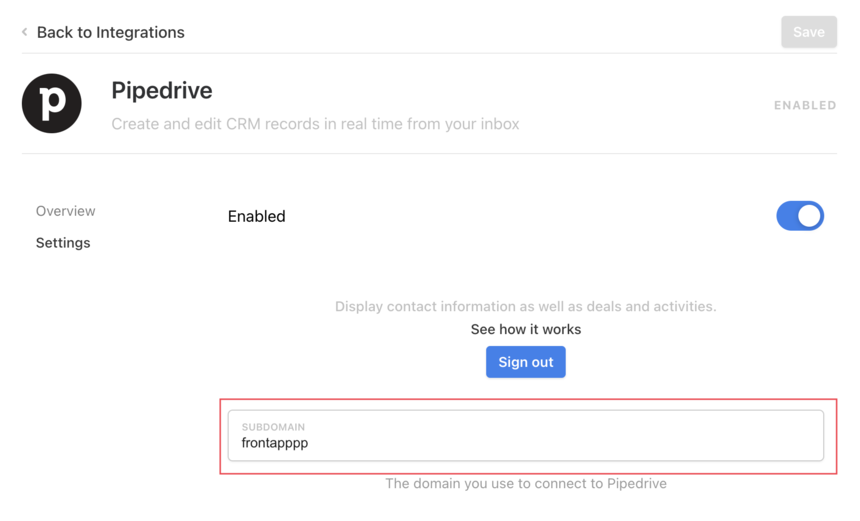Disable the Pipedrive Enabled toggle switch
This screenshot has height=521, width=860.
[x=800, y=216]
